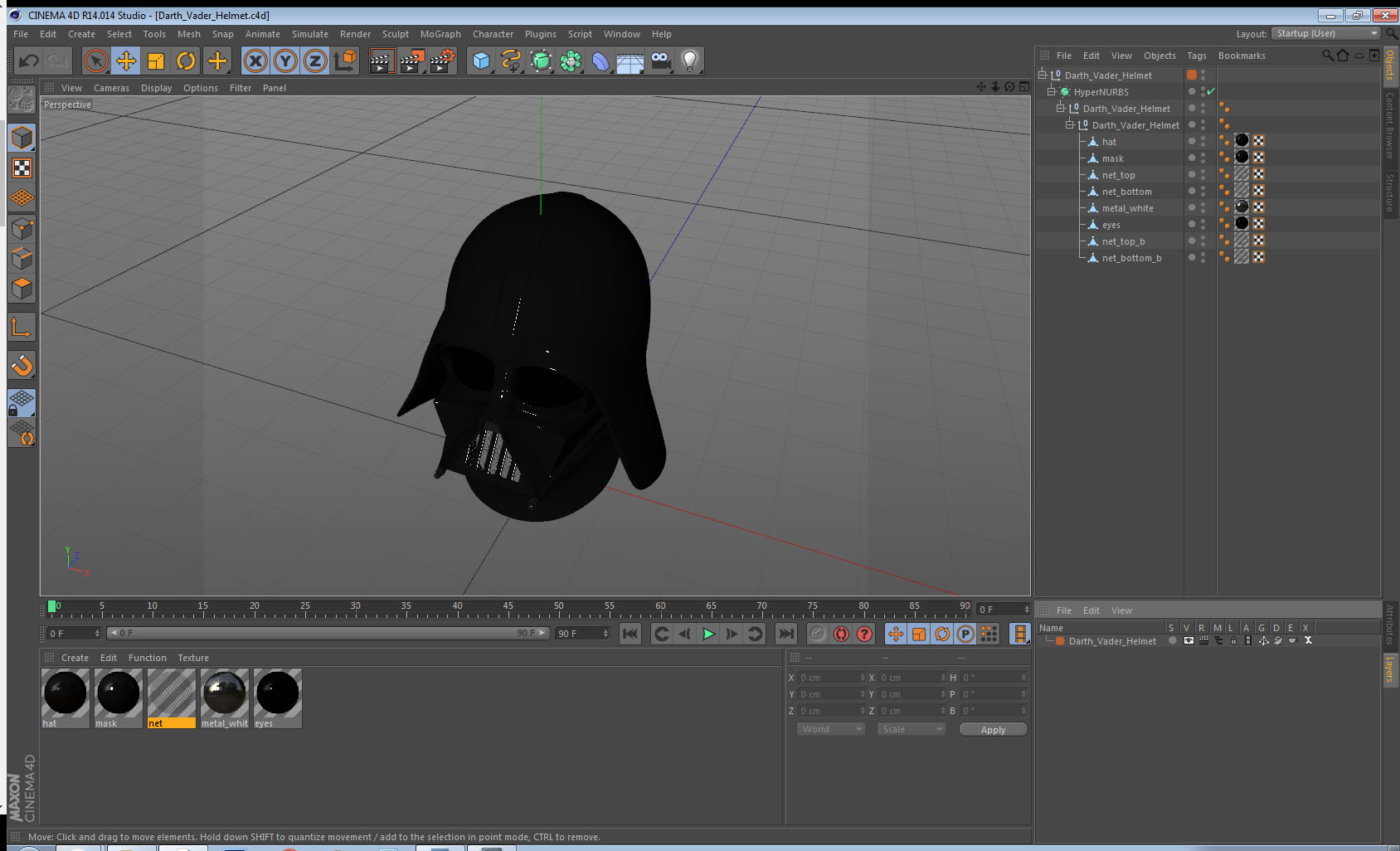
Task: Click frame 45 on timeline ruler
Action: click(x=508, y=608)
